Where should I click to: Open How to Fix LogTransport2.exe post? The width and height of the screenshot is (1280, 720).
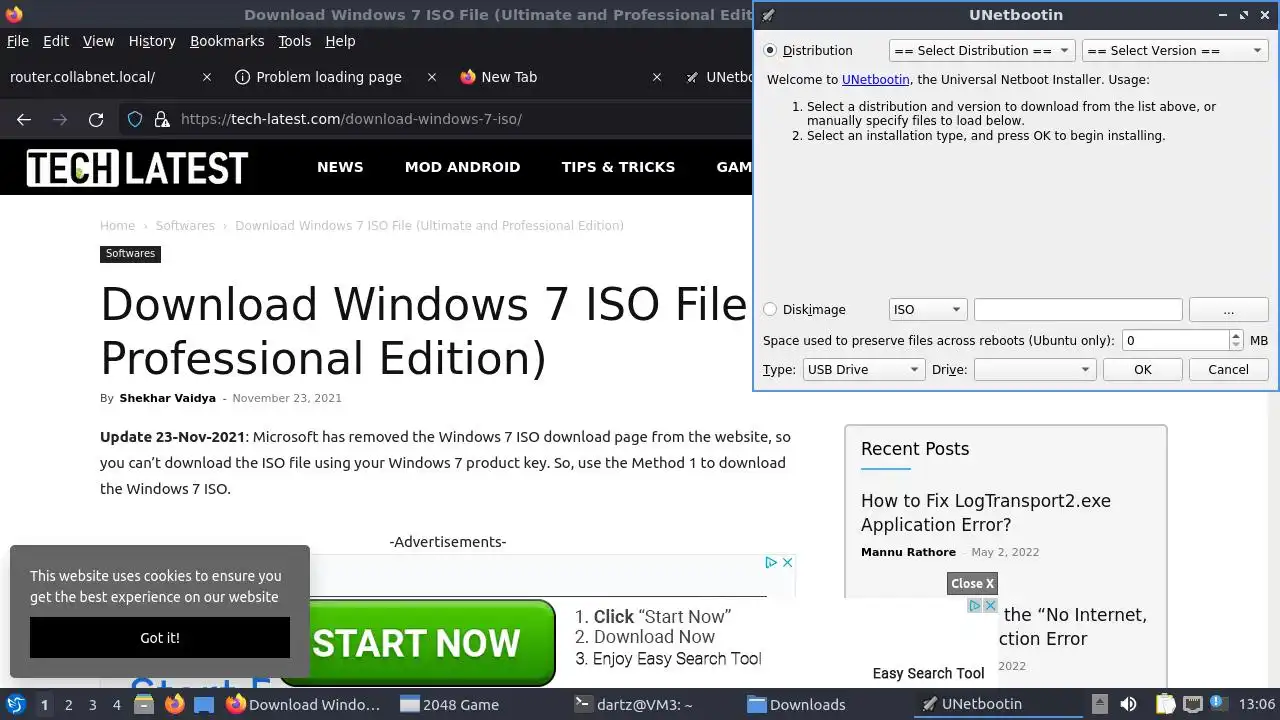pos(986,513)
